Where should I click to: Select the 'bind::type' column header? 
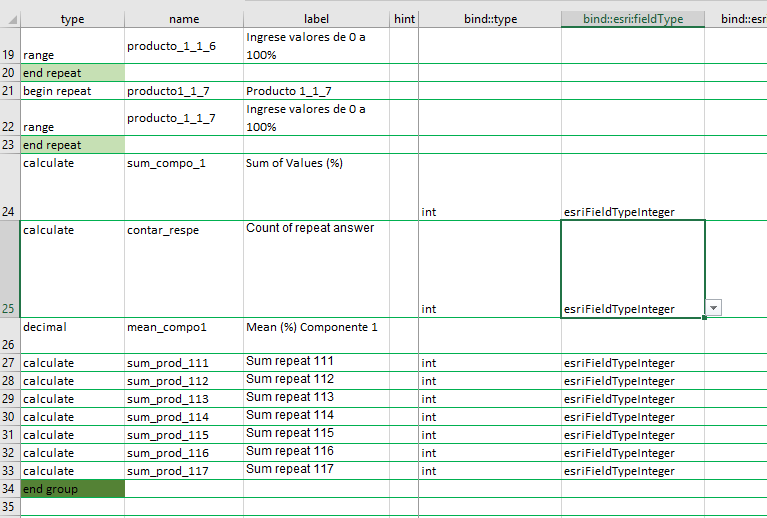point(490,19)
